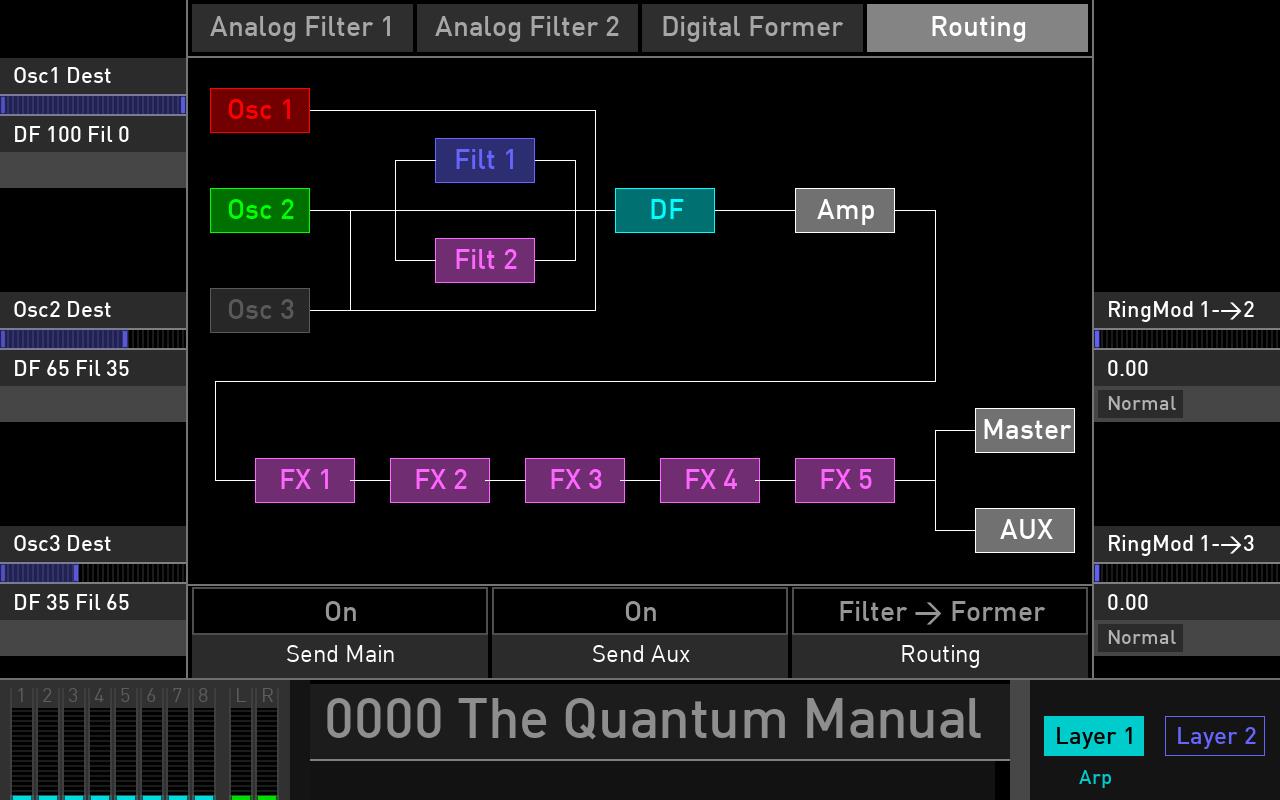This screenshot has width=1280, height=800.
Task: Select the Osc 2 oscillator block
Action: pos(259,210)
